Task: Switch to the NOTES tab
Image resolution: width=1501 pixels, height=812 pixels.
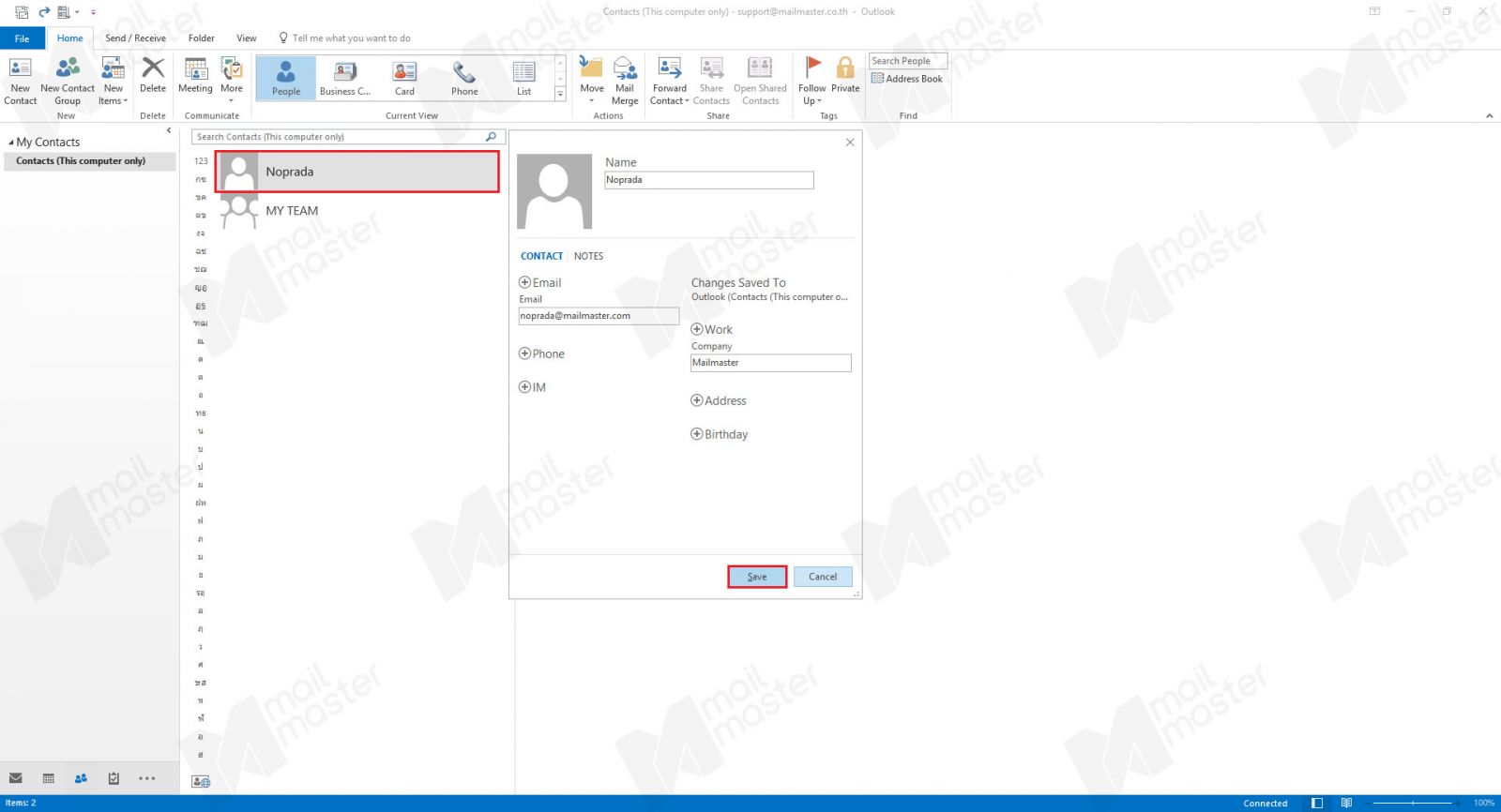Action: (588, 256)
